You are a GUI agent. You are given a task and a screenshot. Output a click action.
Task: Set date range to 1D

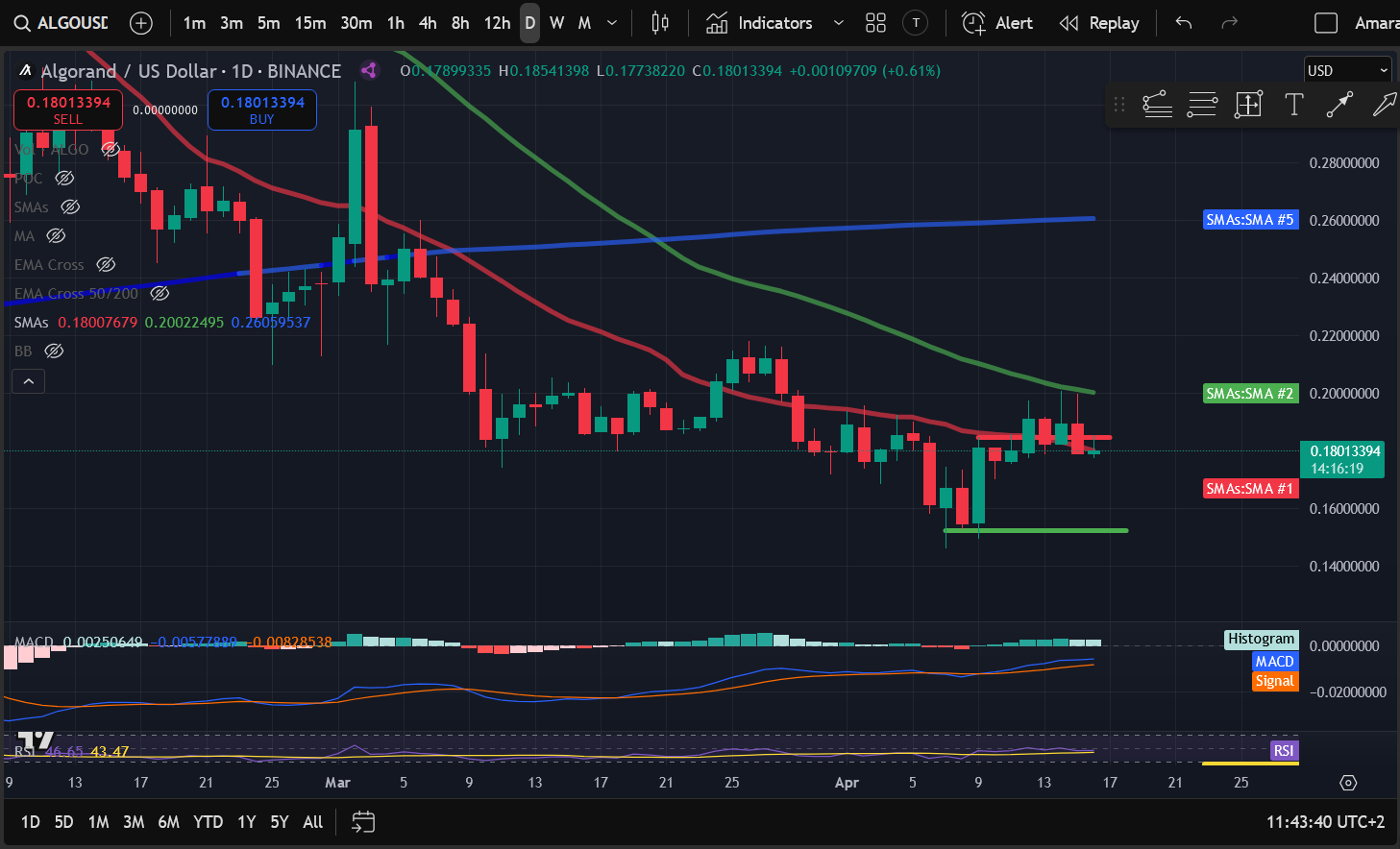coord(31,822)
